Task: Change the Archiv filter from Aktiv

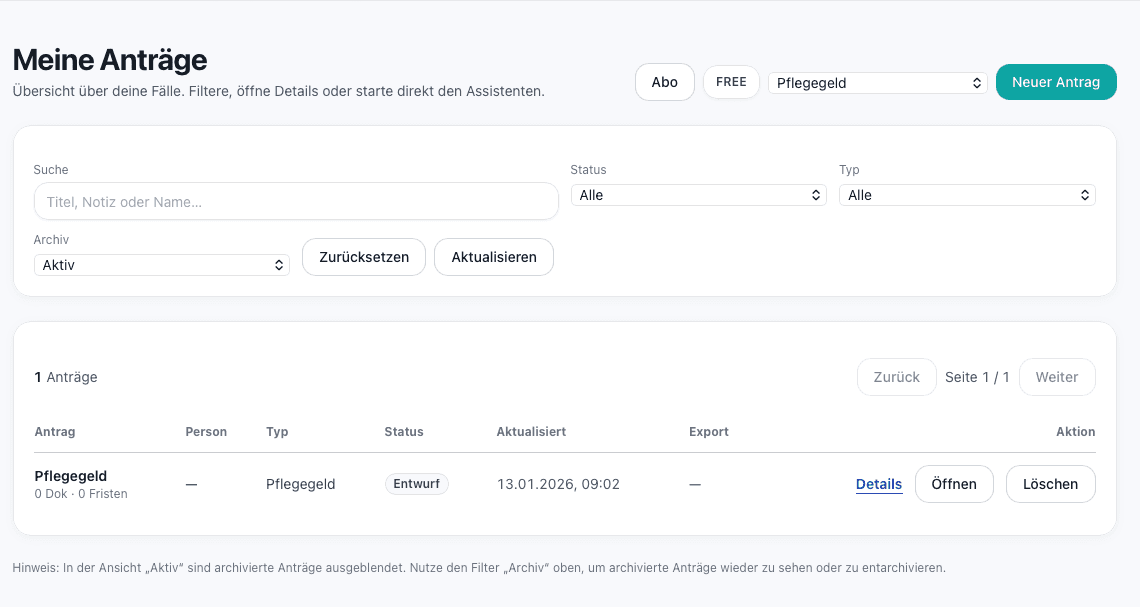Action: tap(161, 264)
